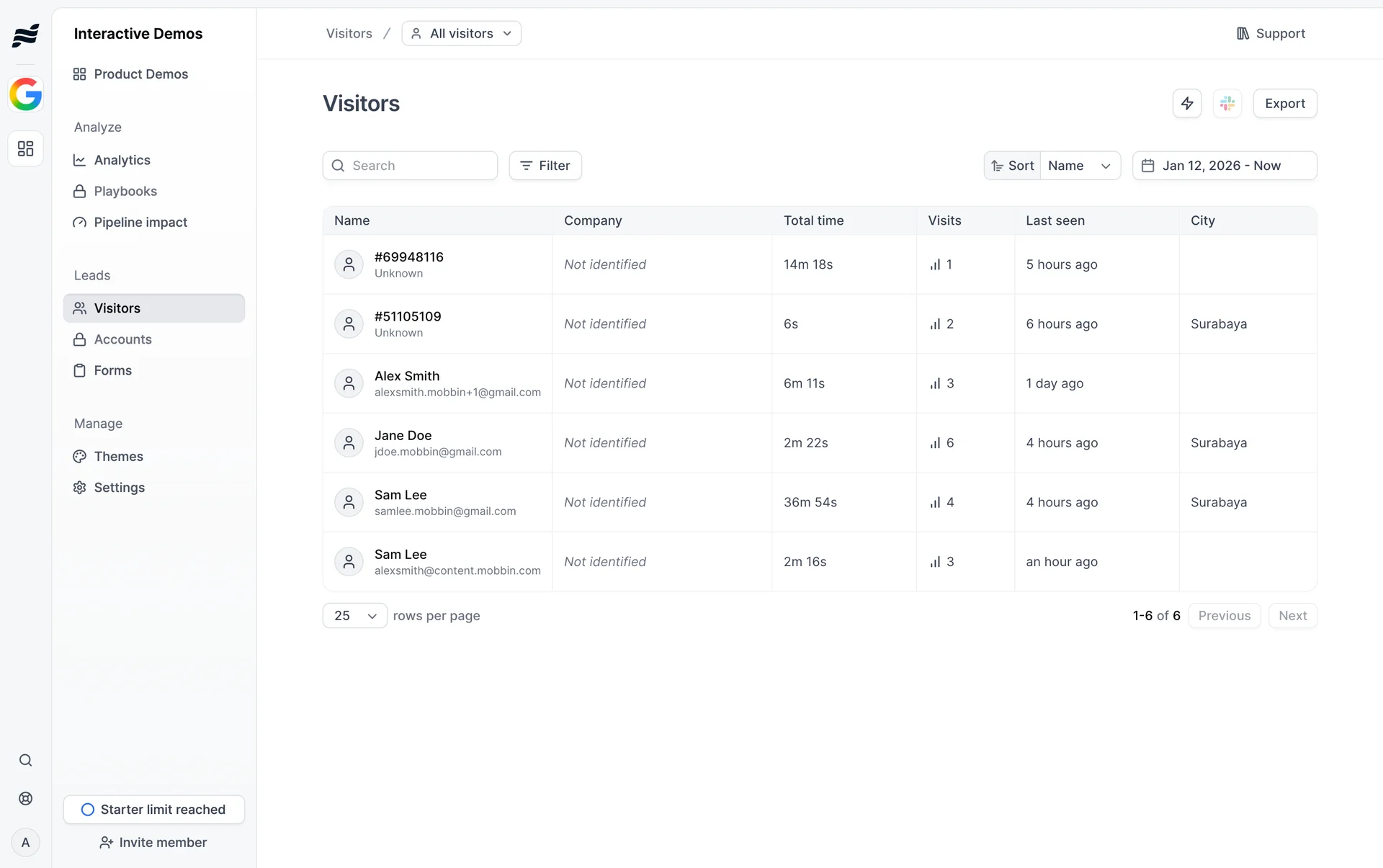1383x868 pixels.
Task: Click the lightning bolt automation icon
Action: [x=1186, y=103]
